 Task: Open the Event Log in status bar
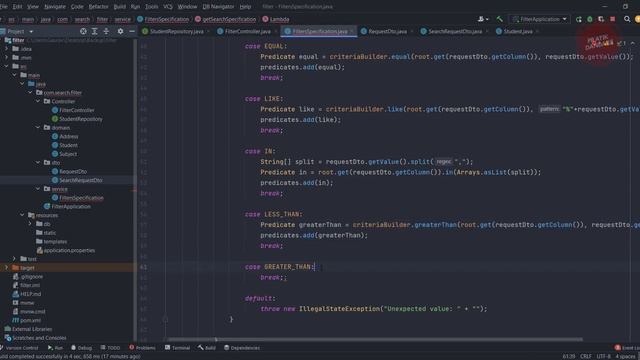(627, 348)
